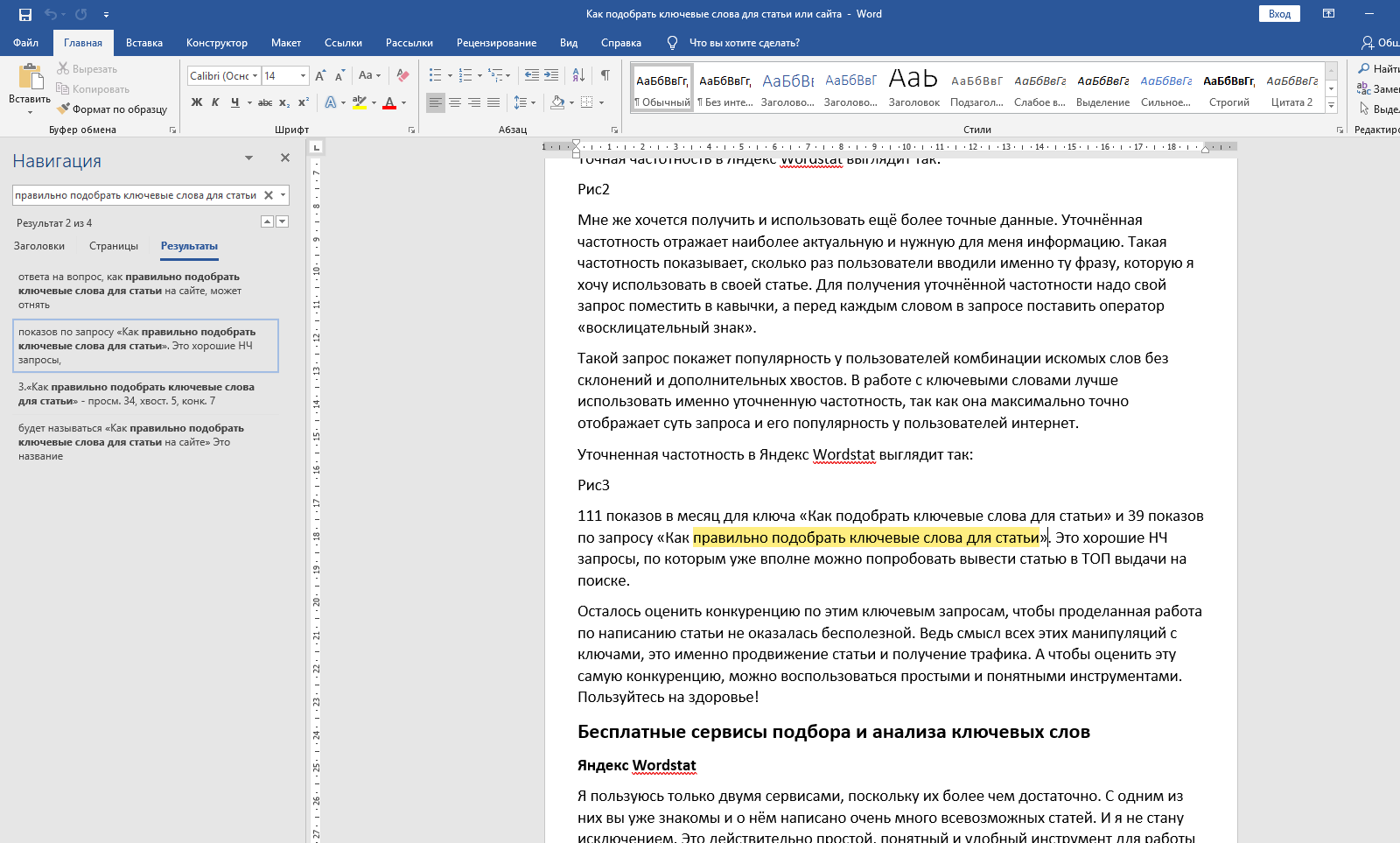The width and height of the screenshot is (1400, 843).
Task: Toggle bold Ж formatting
Action: tap(197, 102)
